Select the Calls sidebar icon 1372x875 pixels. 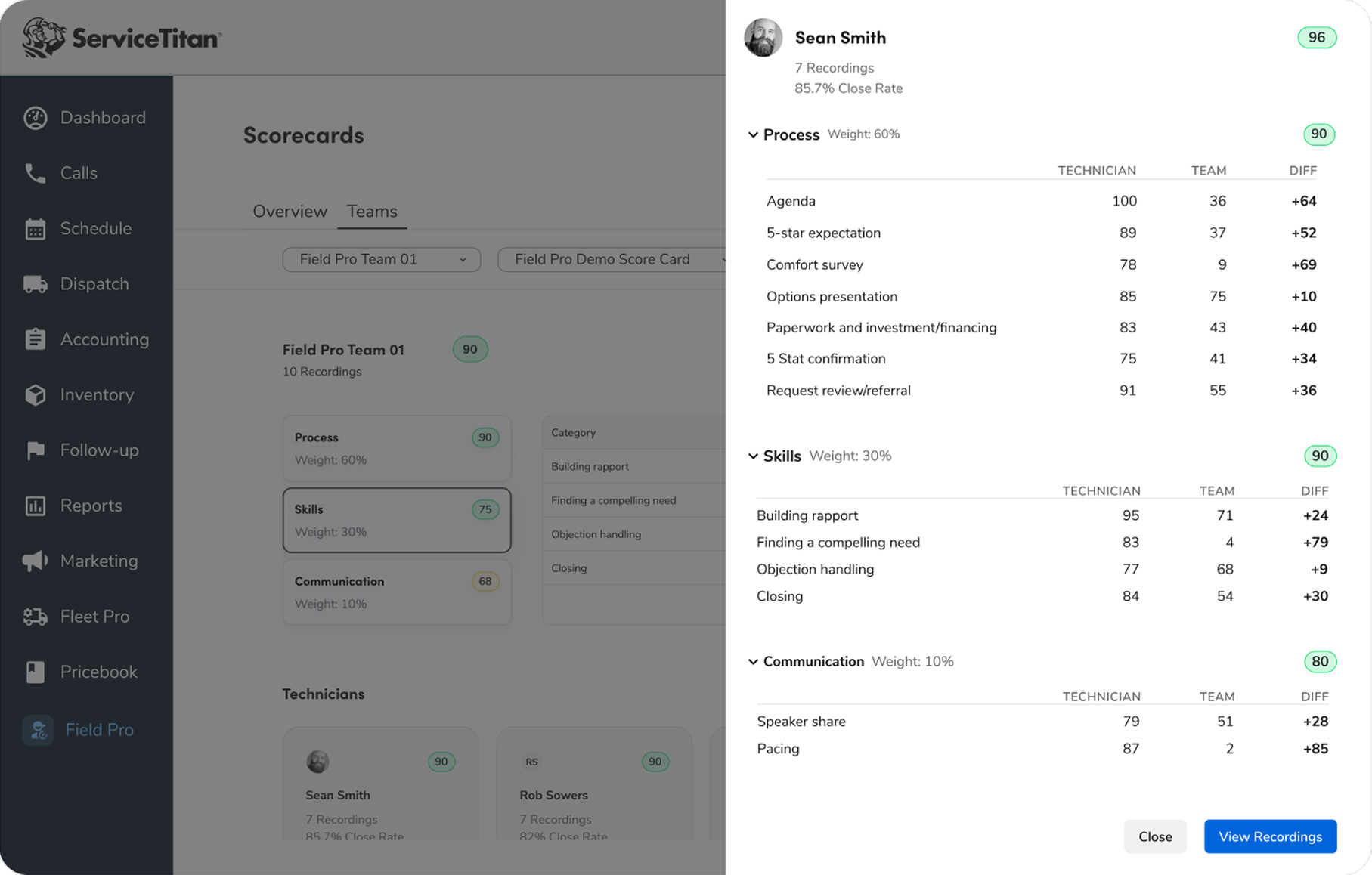(x=35, y=172)
